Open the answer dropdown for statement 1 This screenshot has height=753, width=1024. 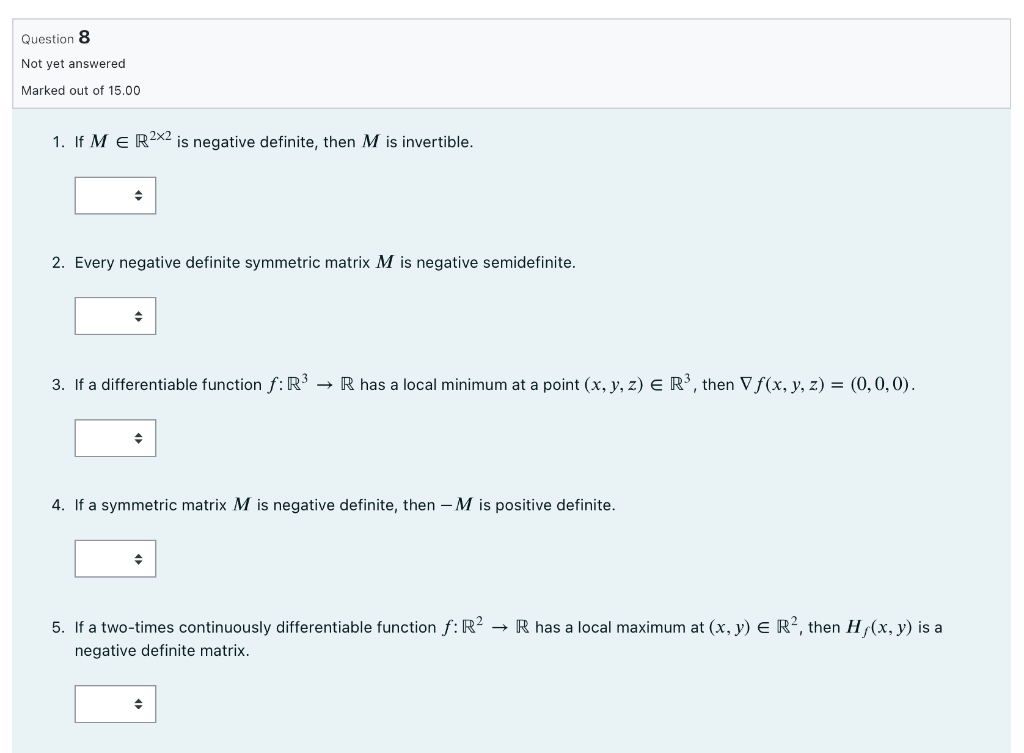click(x=114, y=195)
